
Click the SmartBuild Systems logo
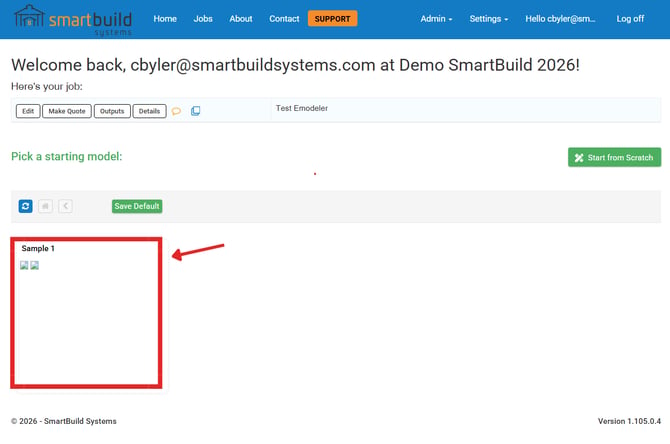pos(73,20)
